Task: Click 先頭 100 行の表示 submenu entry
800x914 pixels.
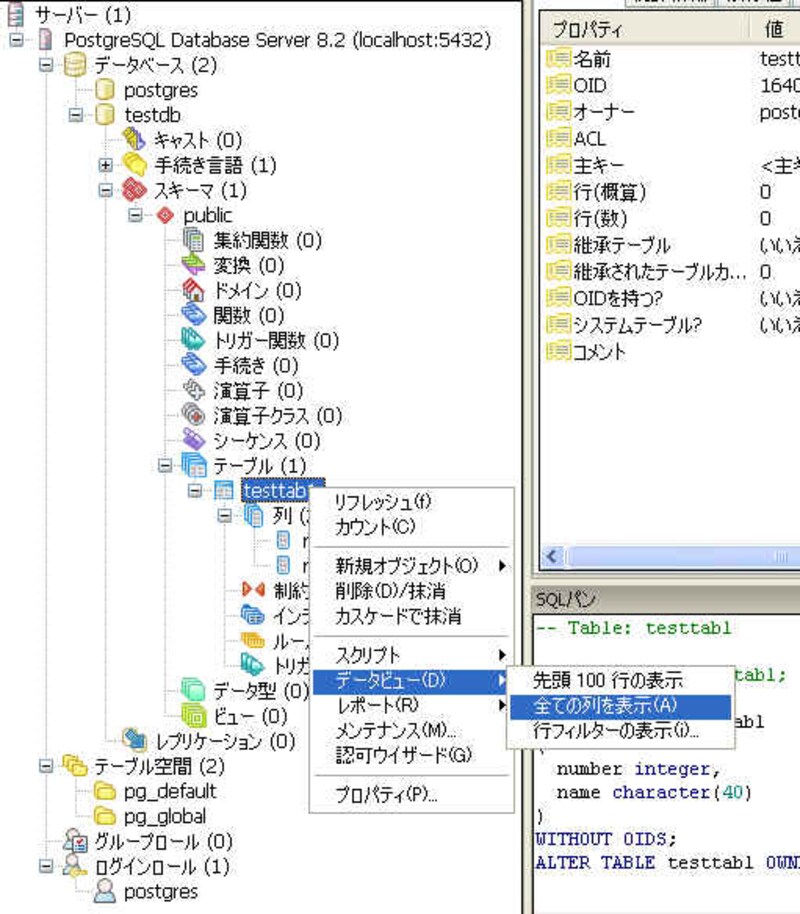Action: 608,681
